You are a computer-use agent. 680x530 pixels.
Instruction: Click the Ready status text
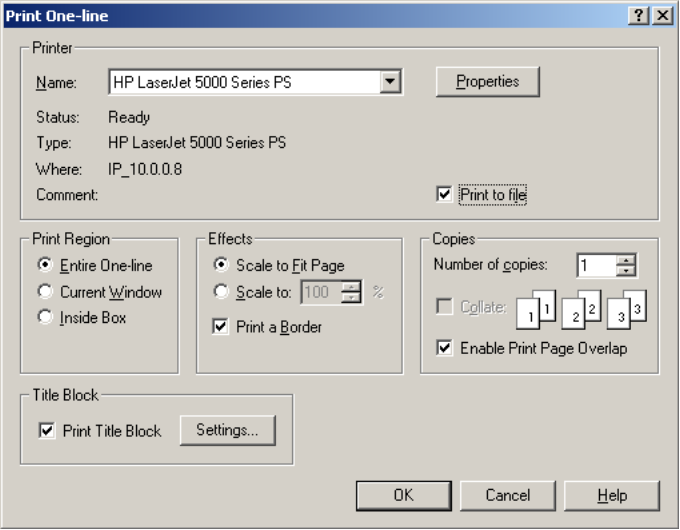129,117
